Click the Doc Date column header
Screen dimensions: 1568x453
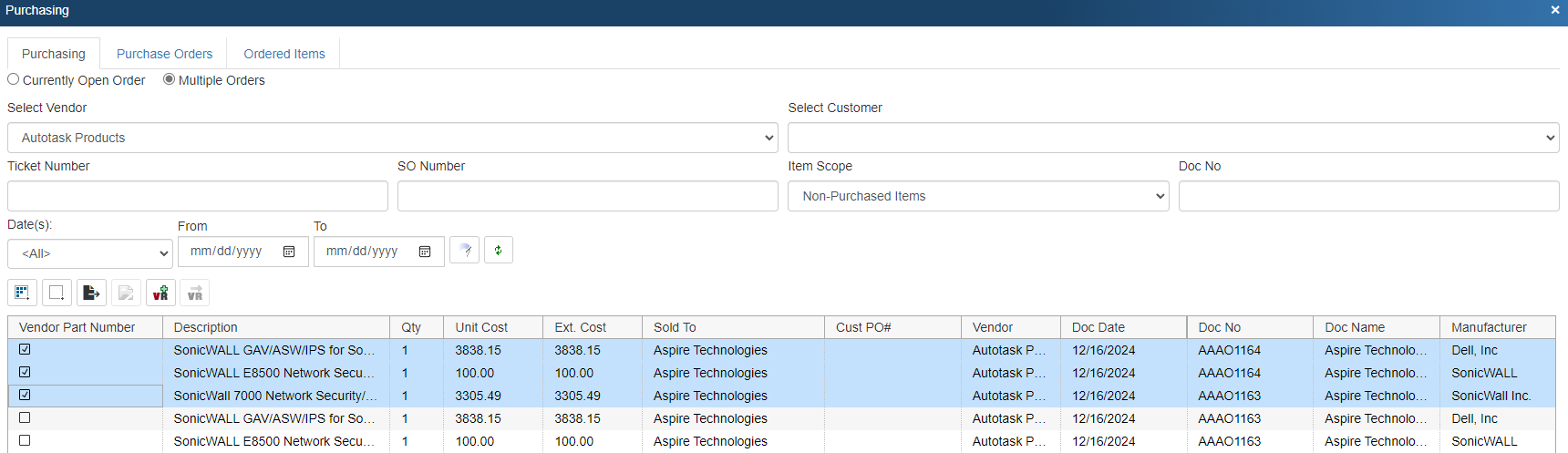(1099, 327)
